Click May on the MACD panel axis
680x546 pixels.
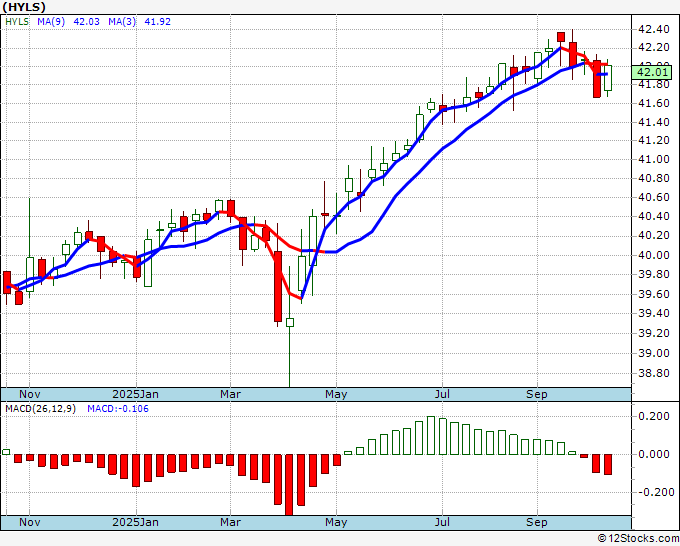336,522
